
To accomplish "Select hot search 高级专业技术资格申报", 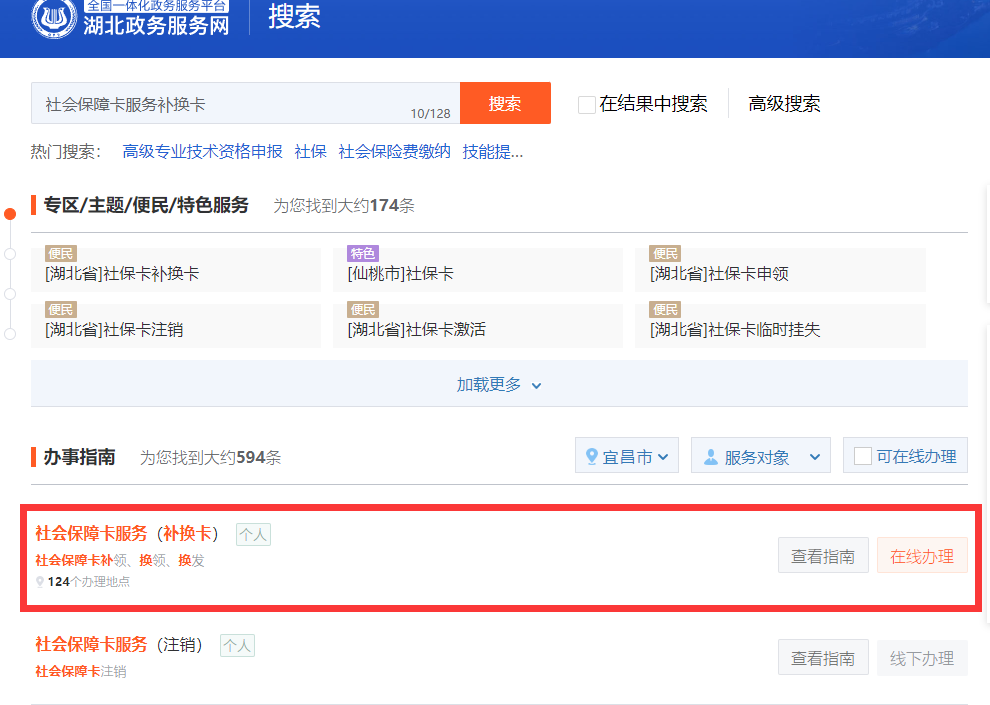I will click(x=202, y=152).
